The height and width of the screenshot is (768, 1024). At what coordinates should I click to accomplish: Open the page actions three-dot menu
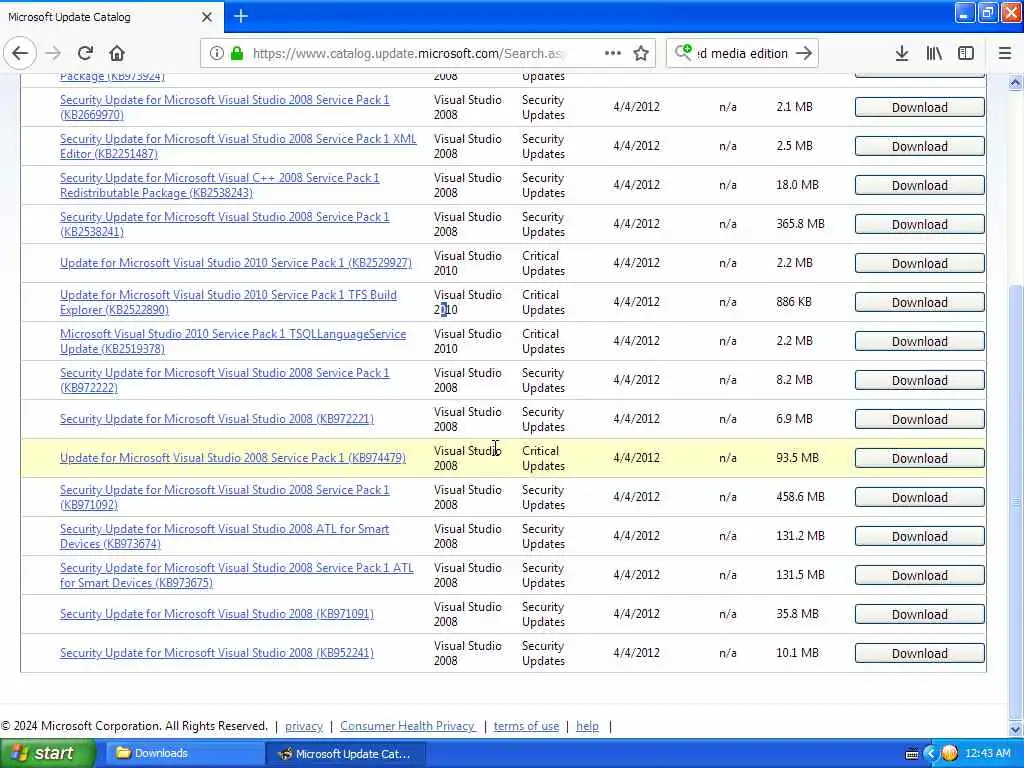pos(613,54)
